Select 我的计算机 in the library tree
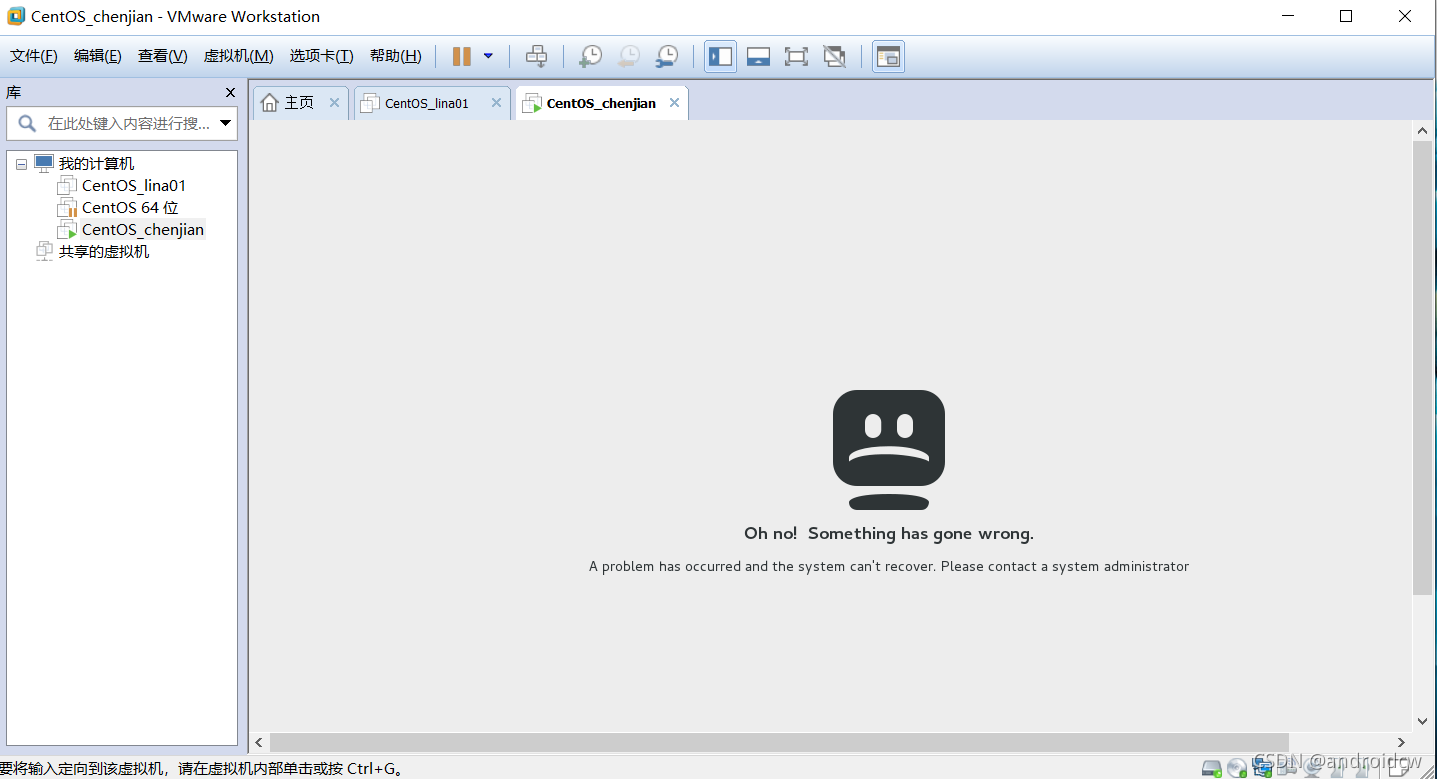Viewport: 1437px width, 779px height. coord(96,164)
